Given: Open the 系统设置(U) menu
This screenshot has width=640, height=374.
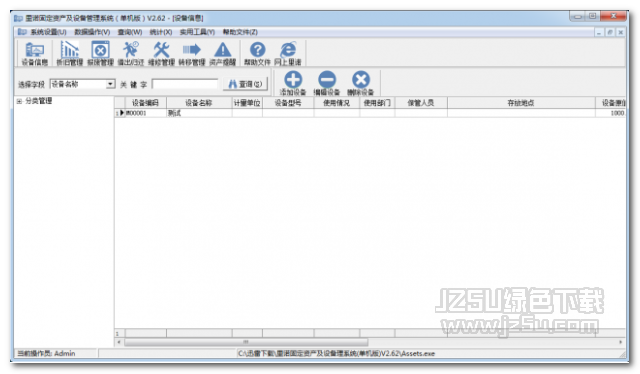Looking at the screenshot, I should (49, 32).
